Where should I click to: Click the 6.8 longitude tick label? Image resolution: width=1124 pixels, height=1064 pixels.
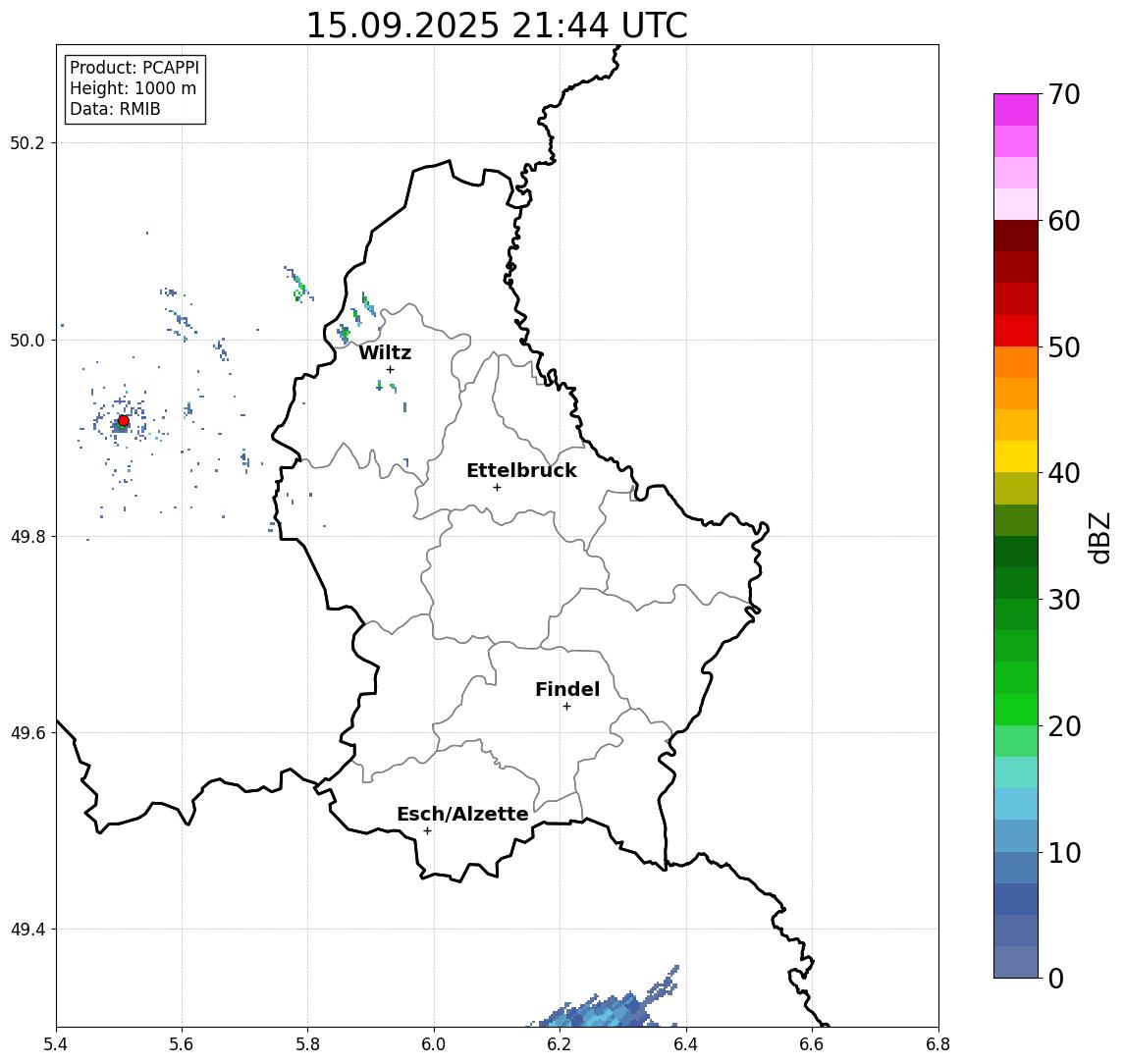[937, 1044]
